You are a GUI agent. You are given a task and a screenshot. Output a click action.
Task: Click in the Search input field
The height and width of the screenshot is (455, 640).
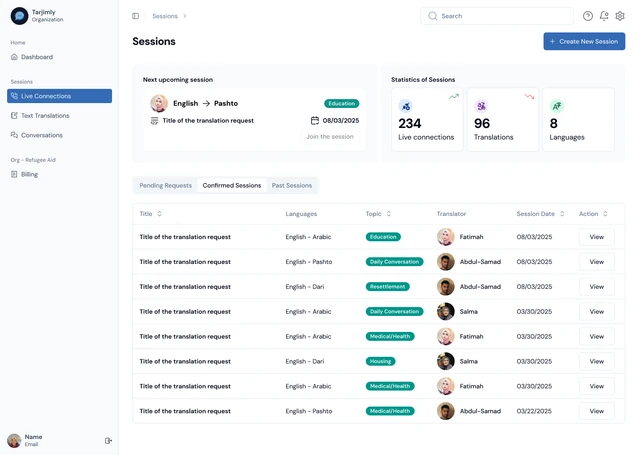pyautogui.click(x=497, y=16)
